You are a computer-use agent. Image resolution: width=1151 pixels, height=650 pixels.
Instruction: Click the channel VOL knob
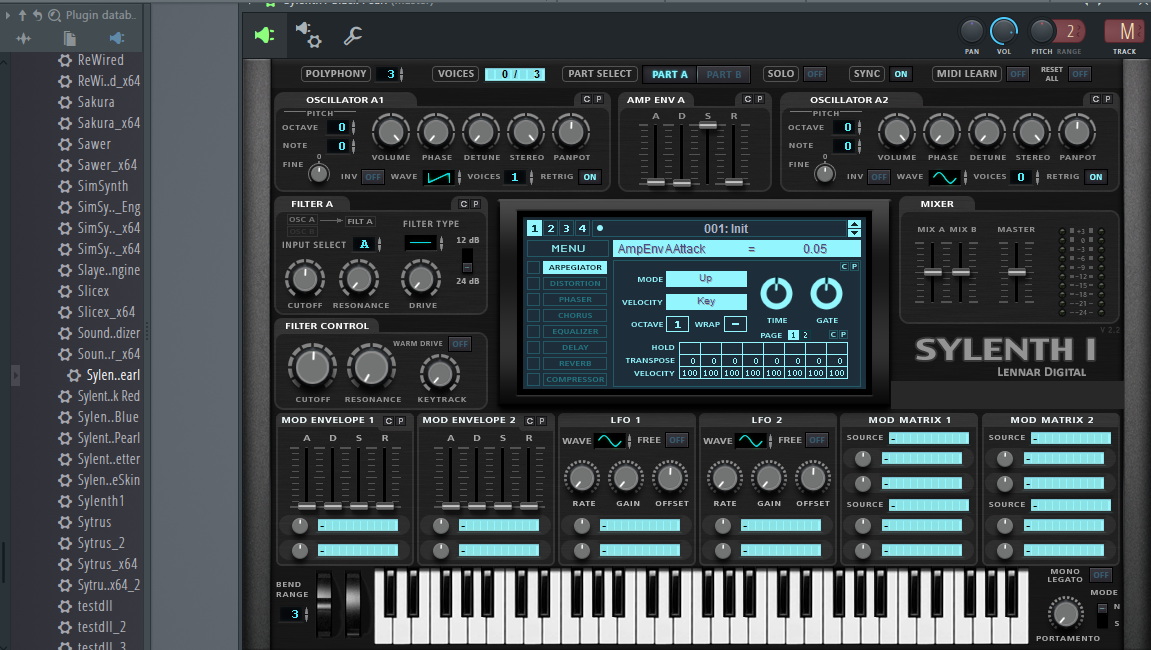coord(1003,31)
